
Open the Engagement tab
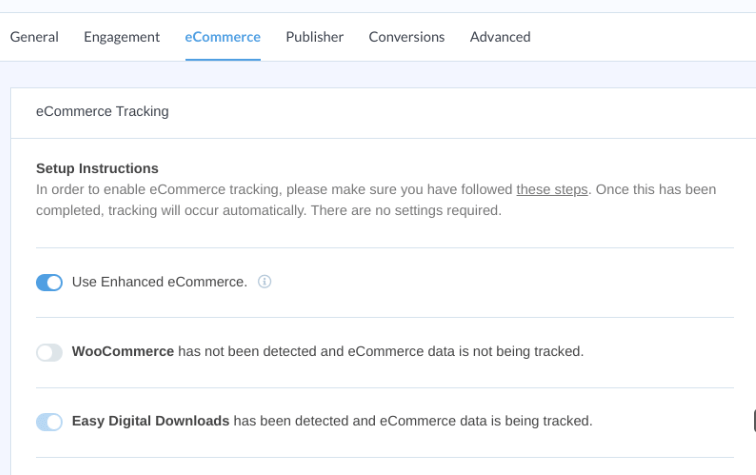tap(122, 37)
